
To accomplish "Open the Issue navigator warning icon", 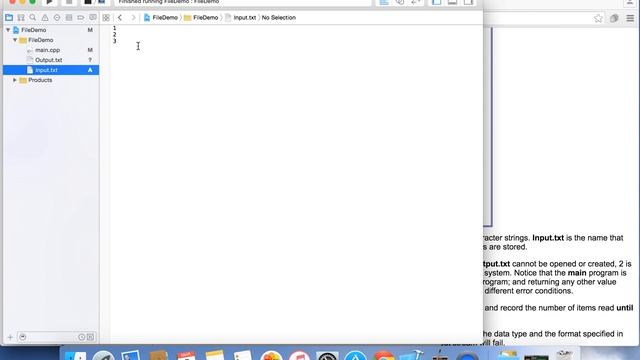I will pyautogui.click(x=45, y=18).
